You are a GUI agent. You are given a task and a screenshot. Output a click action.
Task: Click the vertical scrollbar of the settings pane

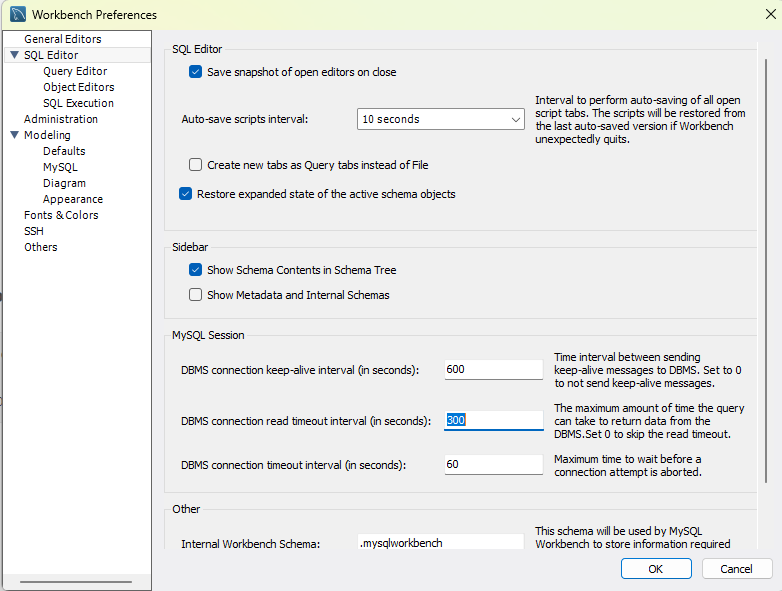coord(766,271)
